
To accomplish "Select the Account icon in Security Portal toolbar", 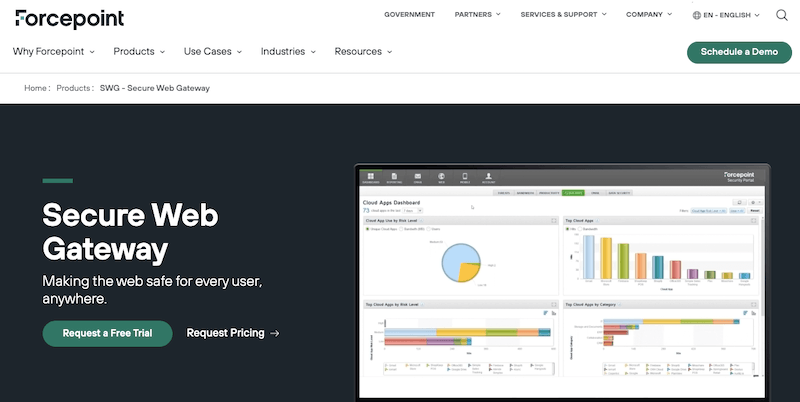I will click(x=488, y=178).
